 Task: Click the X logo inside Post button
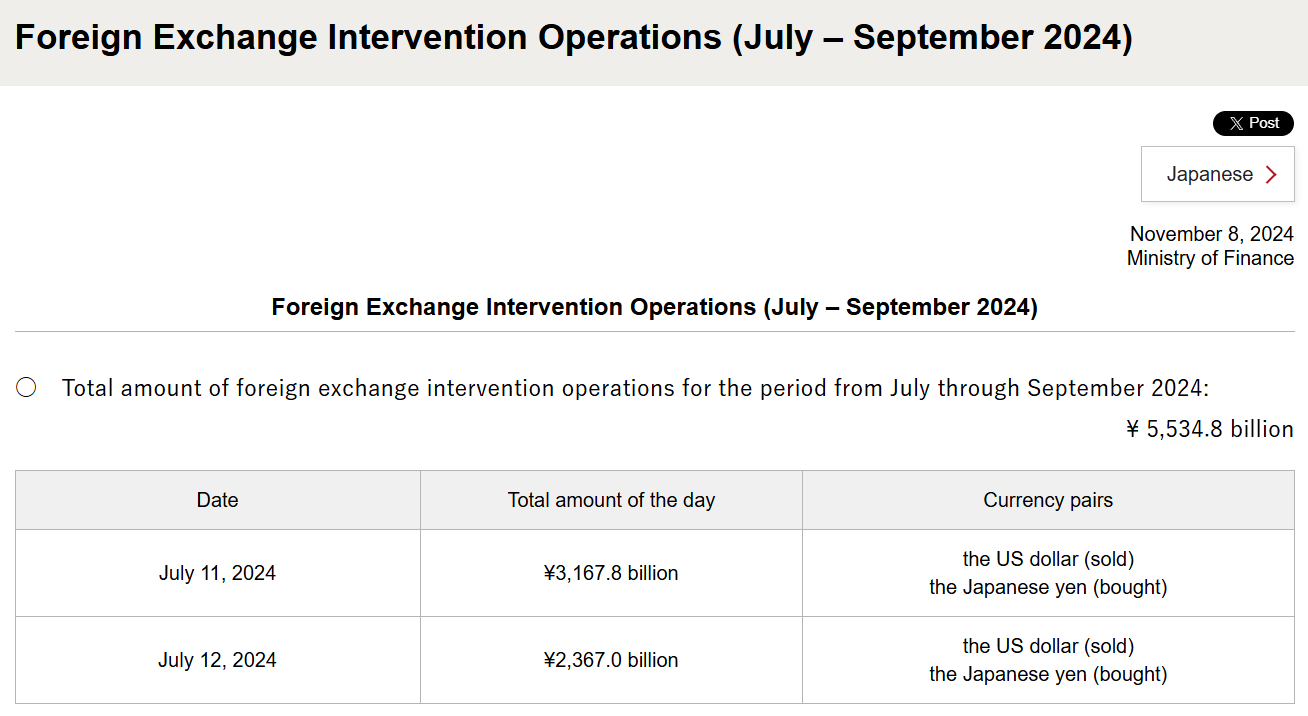1237,124
